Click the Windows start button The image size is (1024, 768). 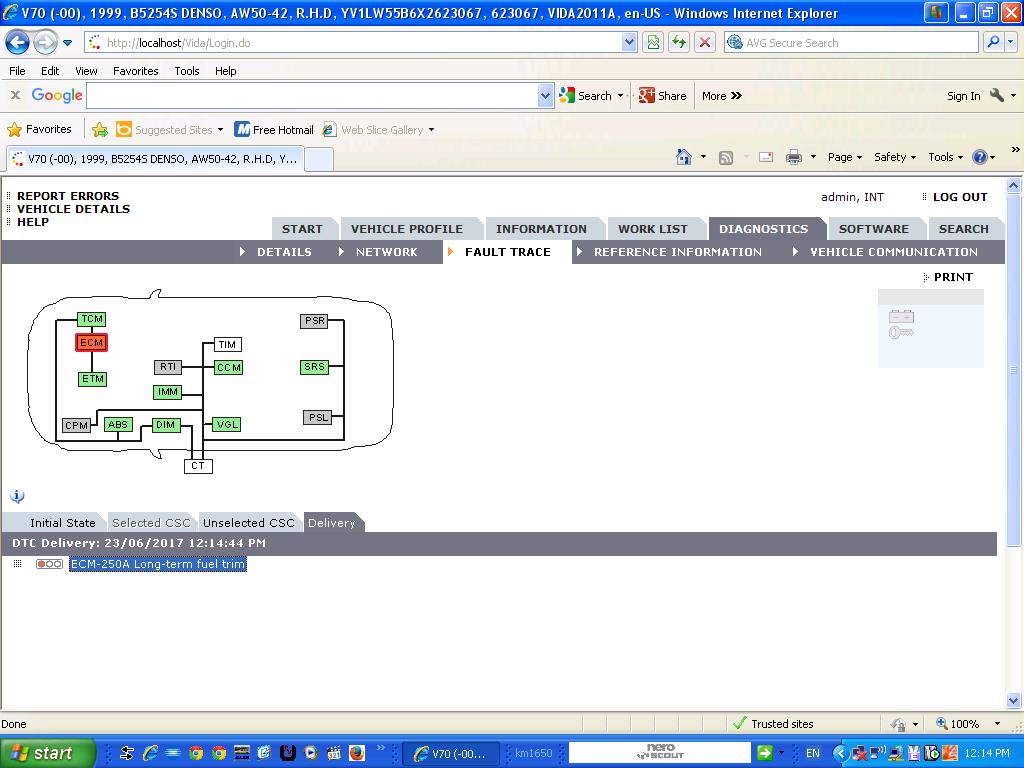(47, 753)
